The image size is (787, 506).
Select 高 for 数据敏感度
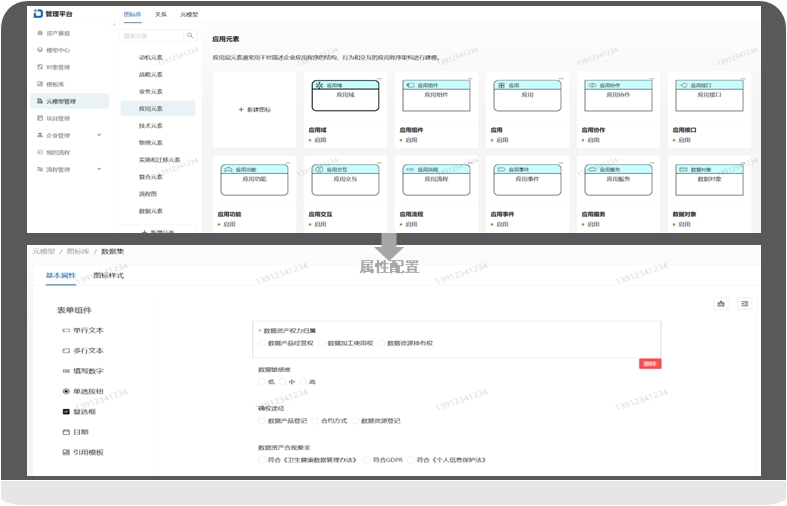303,382
